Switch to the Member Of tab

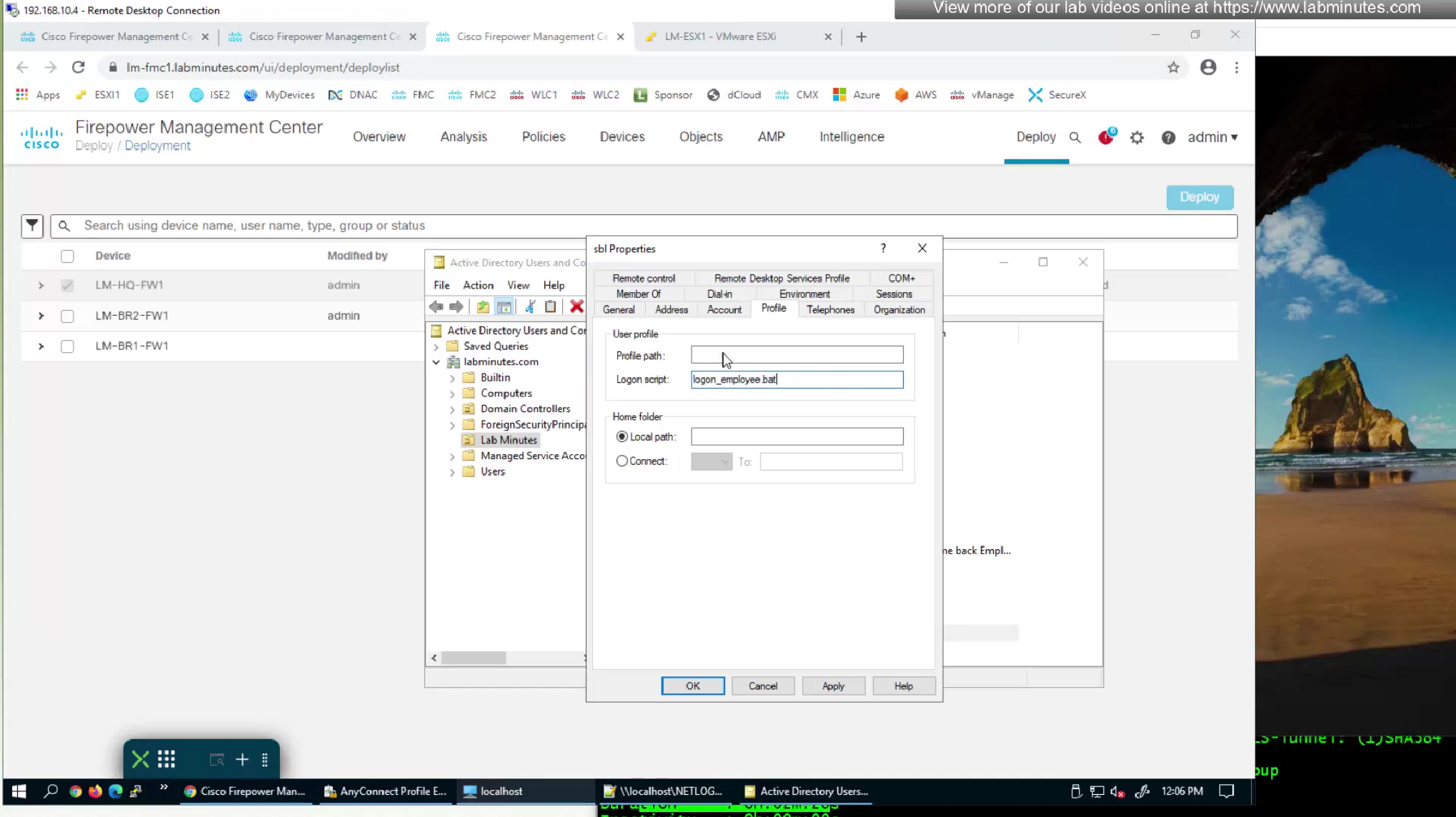point(638,294)
